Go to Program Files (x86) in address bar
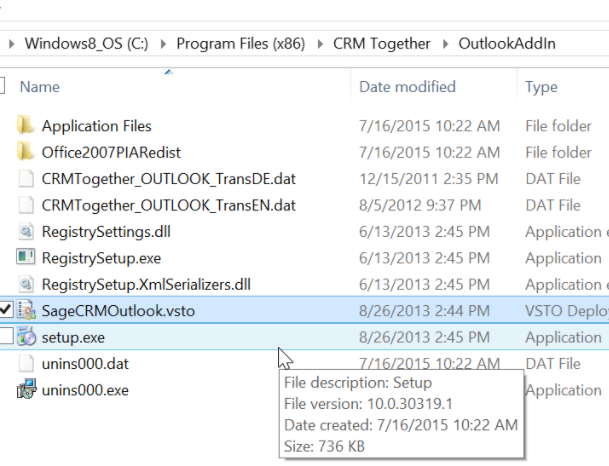Viewport: 609px width, 466px height. click(241, 43)
